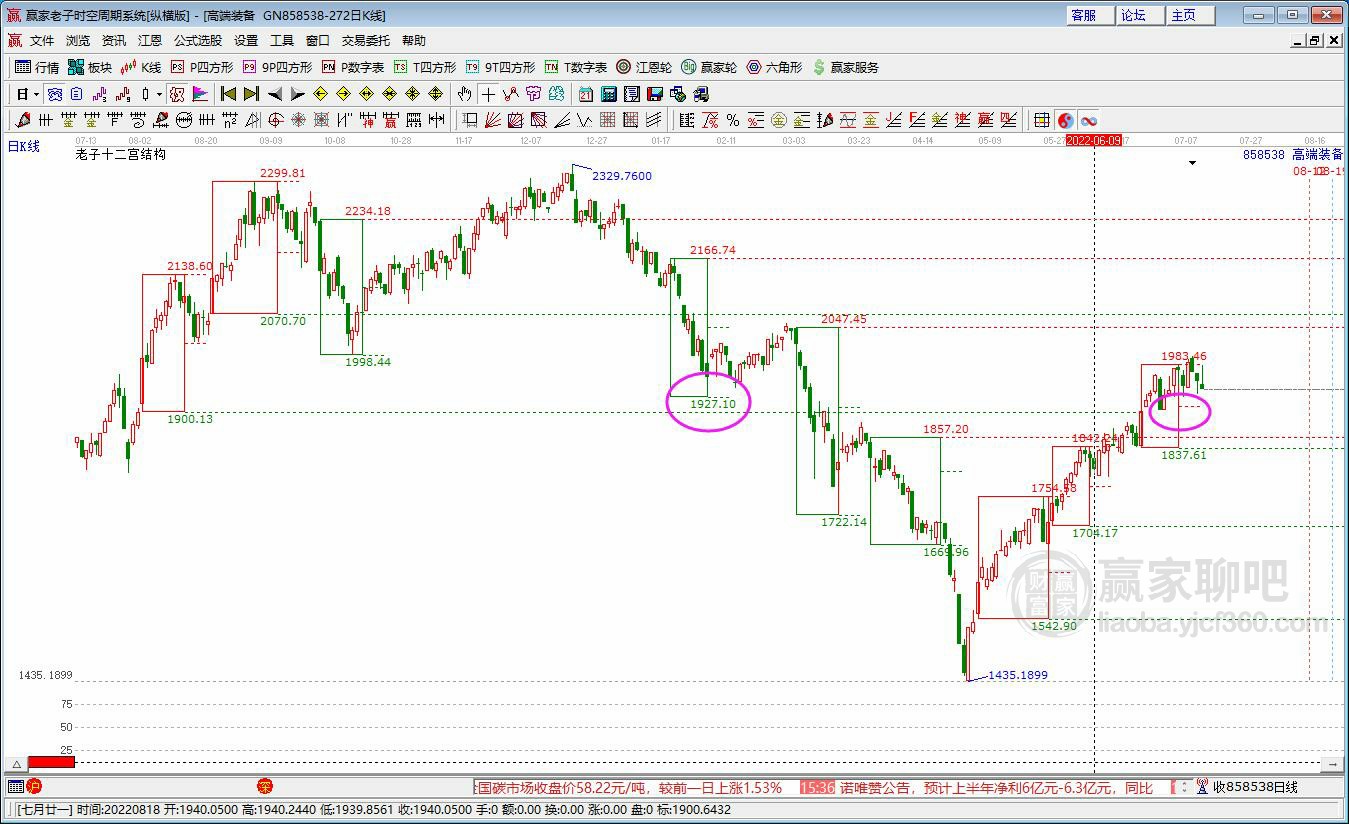Open the 资讯 menu

point(114,41)
